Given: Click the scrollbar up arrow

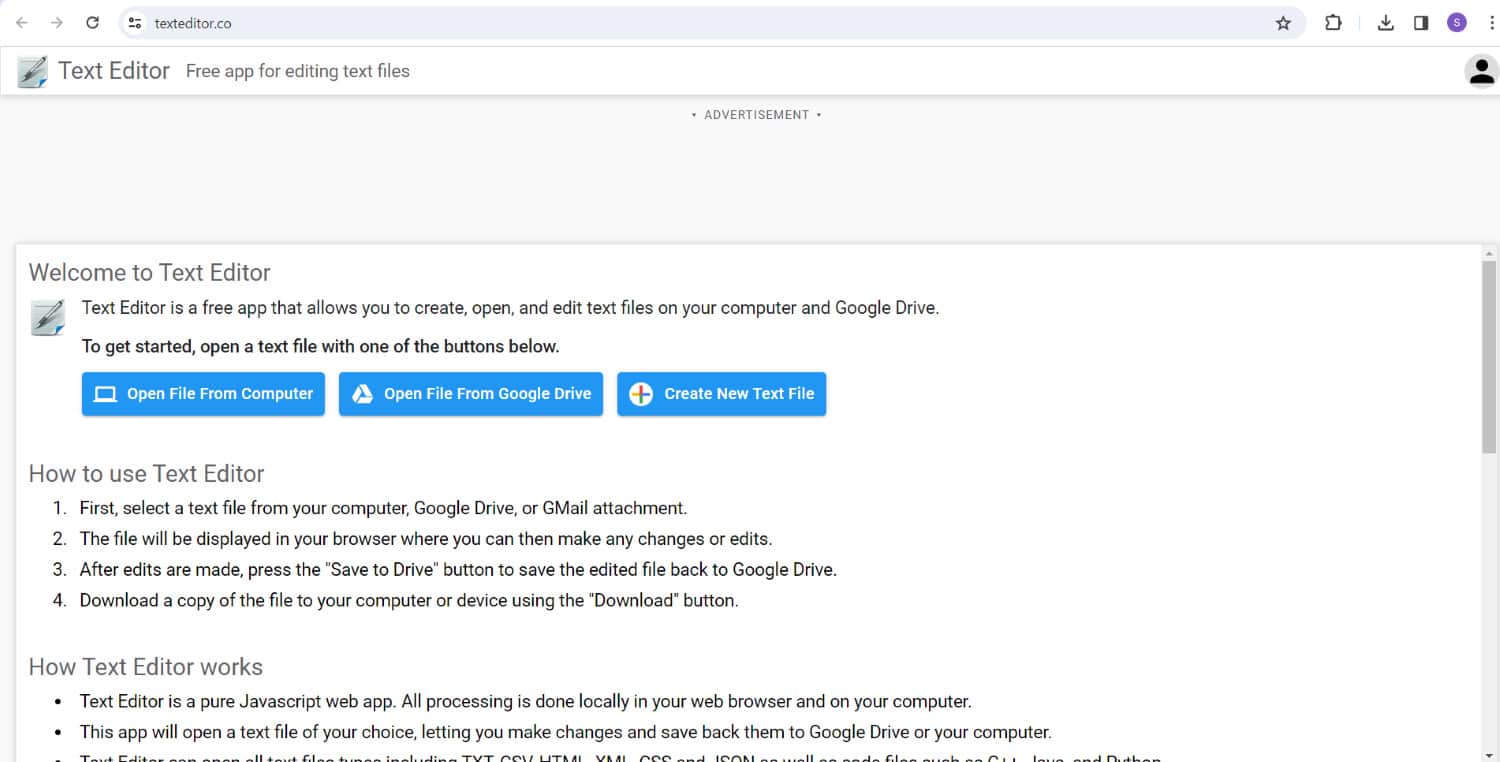Looking at the screenshot, I should click(x=1490, y=253).
